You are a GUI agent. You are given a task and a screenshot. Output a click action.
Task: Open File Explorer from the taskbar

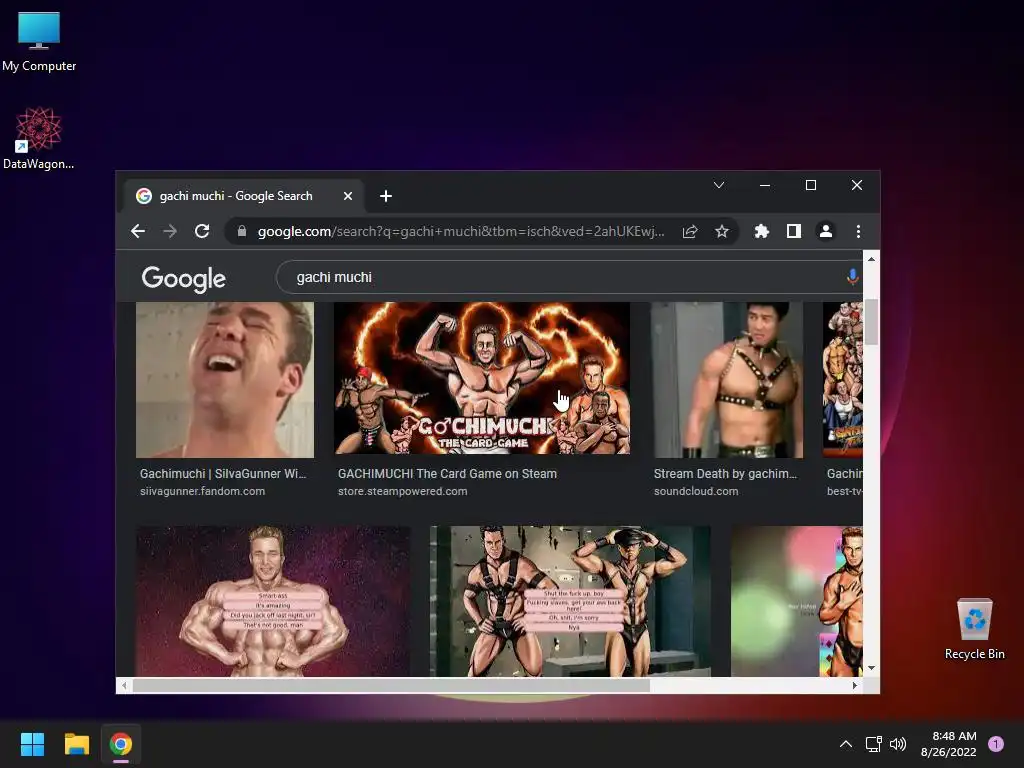pos(76,744)
